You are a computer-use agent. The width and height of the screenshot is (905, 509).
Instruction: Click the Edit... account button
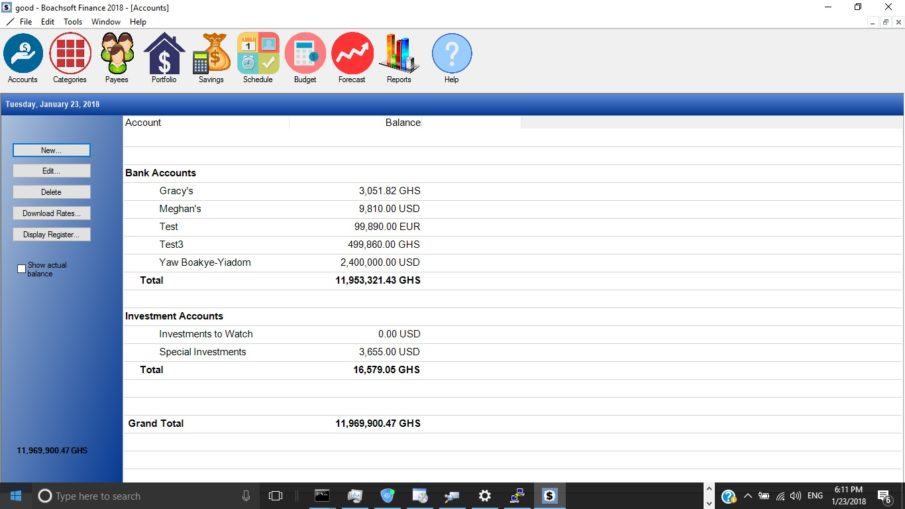(x=51, y=171)
